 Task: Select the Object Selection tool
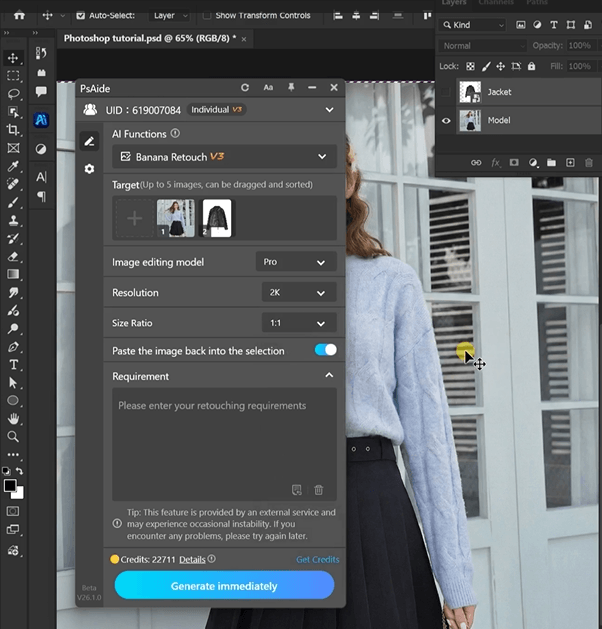coord(13,112)
